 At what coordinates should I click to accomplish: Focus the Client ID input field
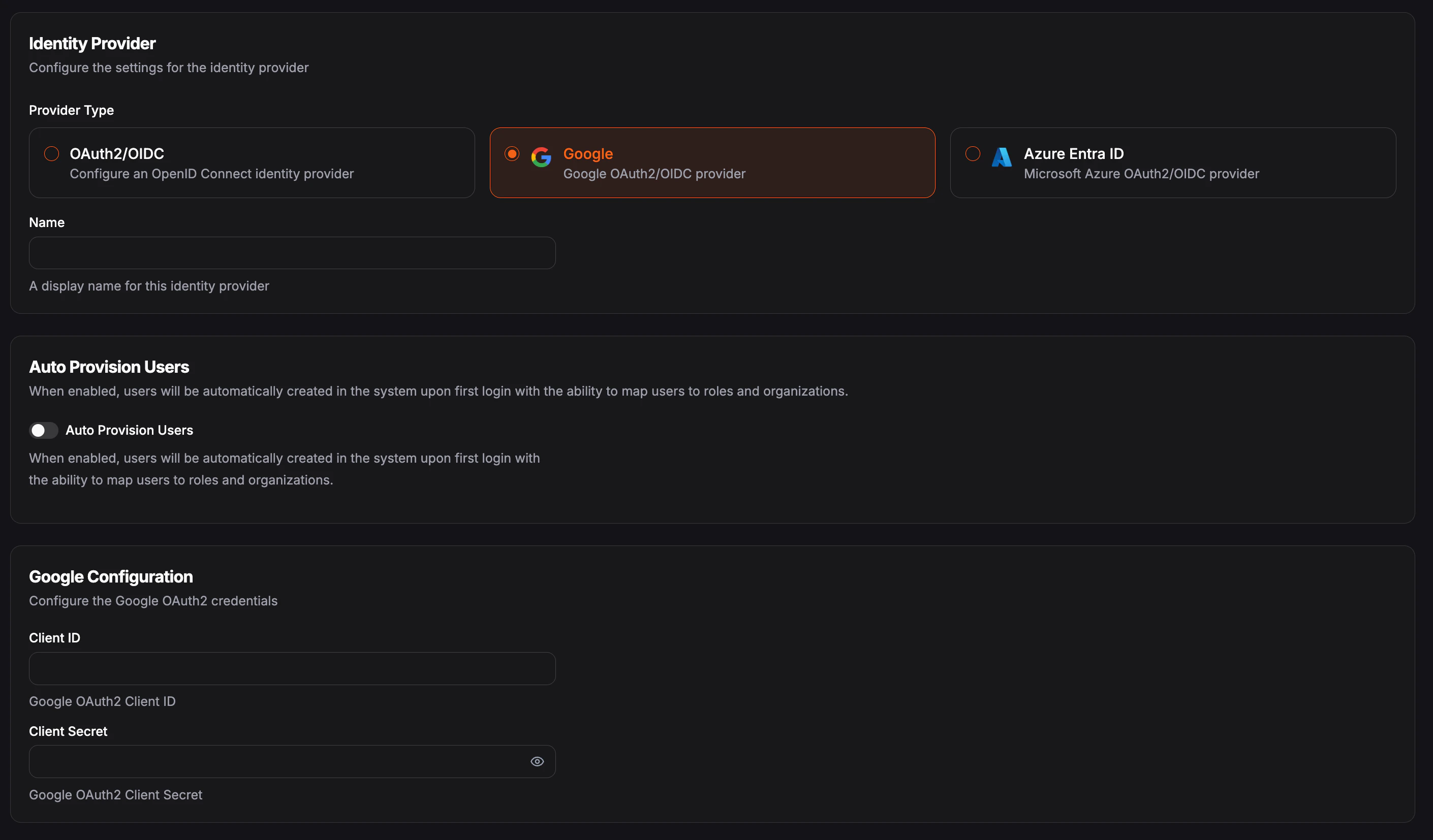click(x=292, y=668)
